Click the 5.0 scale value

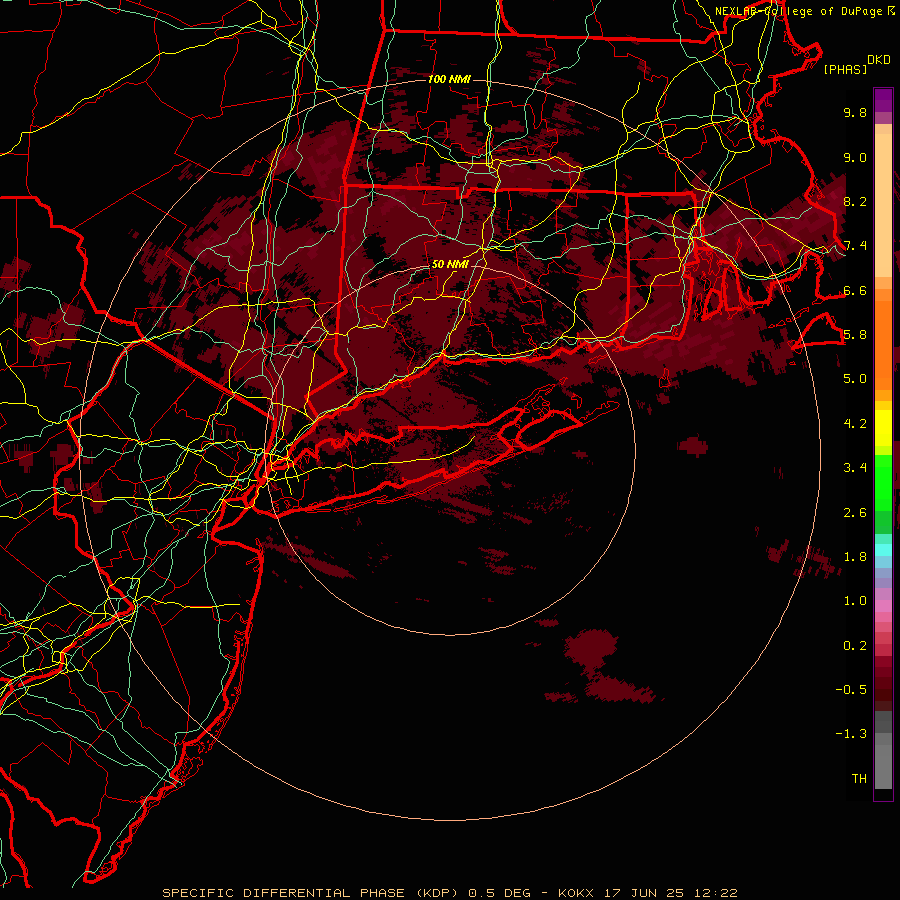[x=855, y=379]
